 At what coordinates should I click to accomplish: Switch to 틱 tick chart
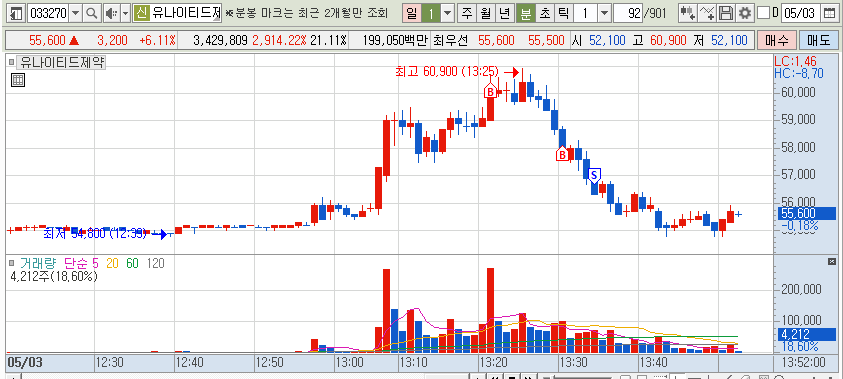tap(563, 13)
